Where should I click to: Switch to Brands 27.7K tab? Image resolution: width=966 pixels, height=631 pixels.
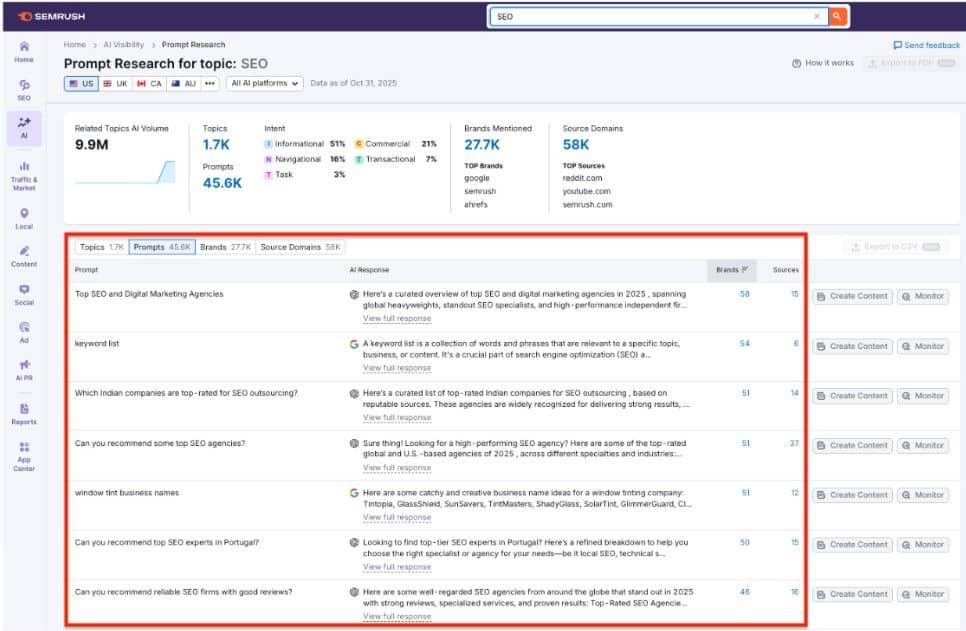coord(225,247)
